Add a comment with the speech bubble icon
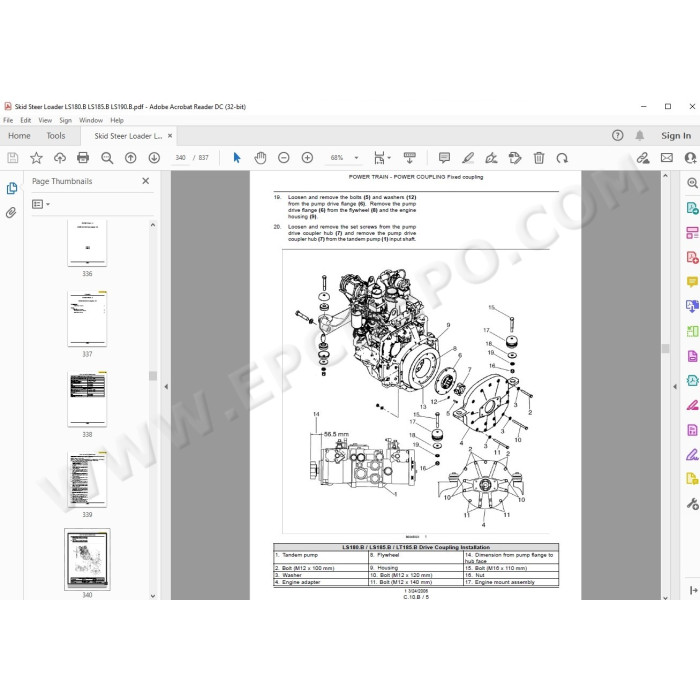 tap(444, 158)
